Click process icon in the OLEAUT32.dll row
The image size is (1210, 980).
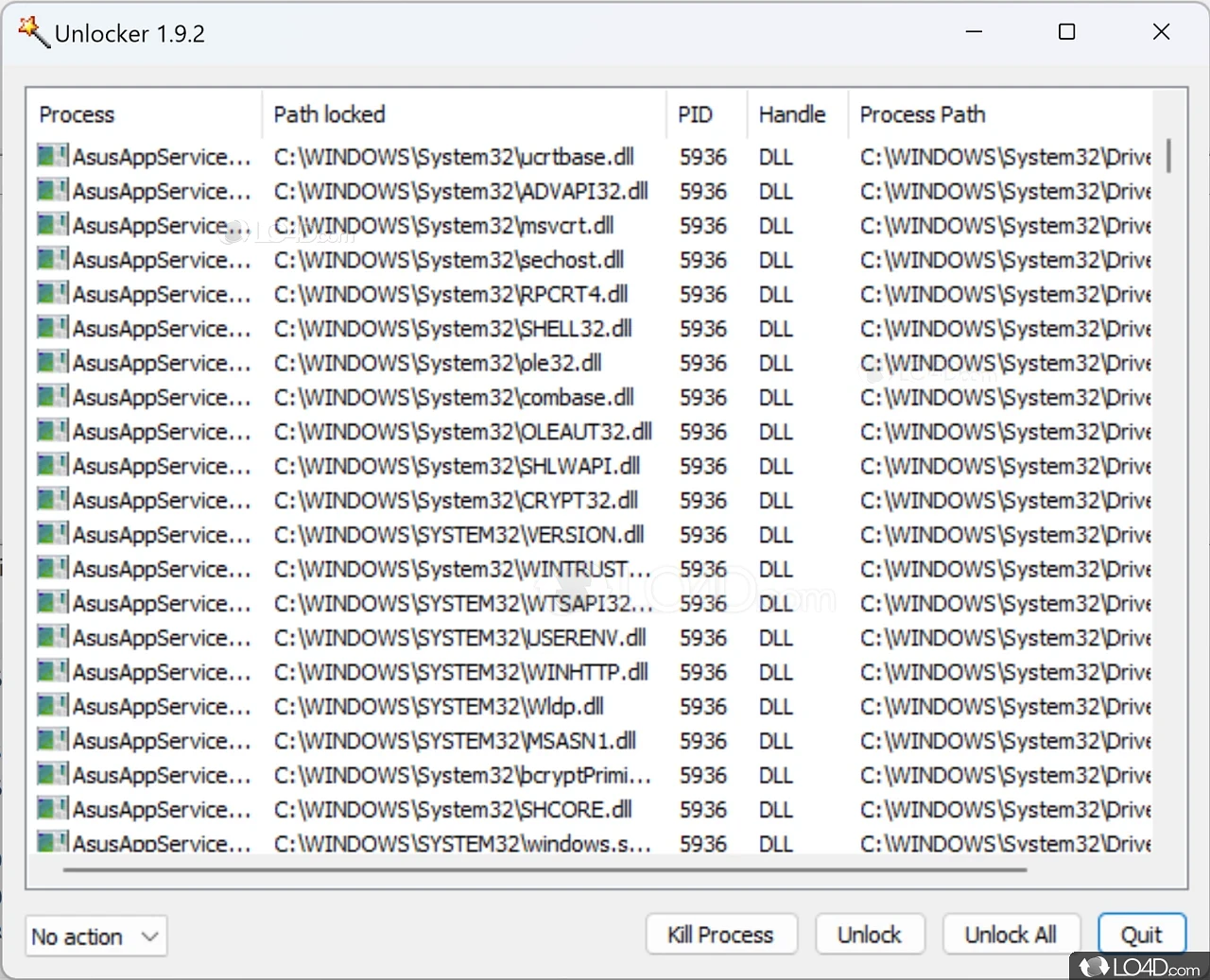[53, 431]
